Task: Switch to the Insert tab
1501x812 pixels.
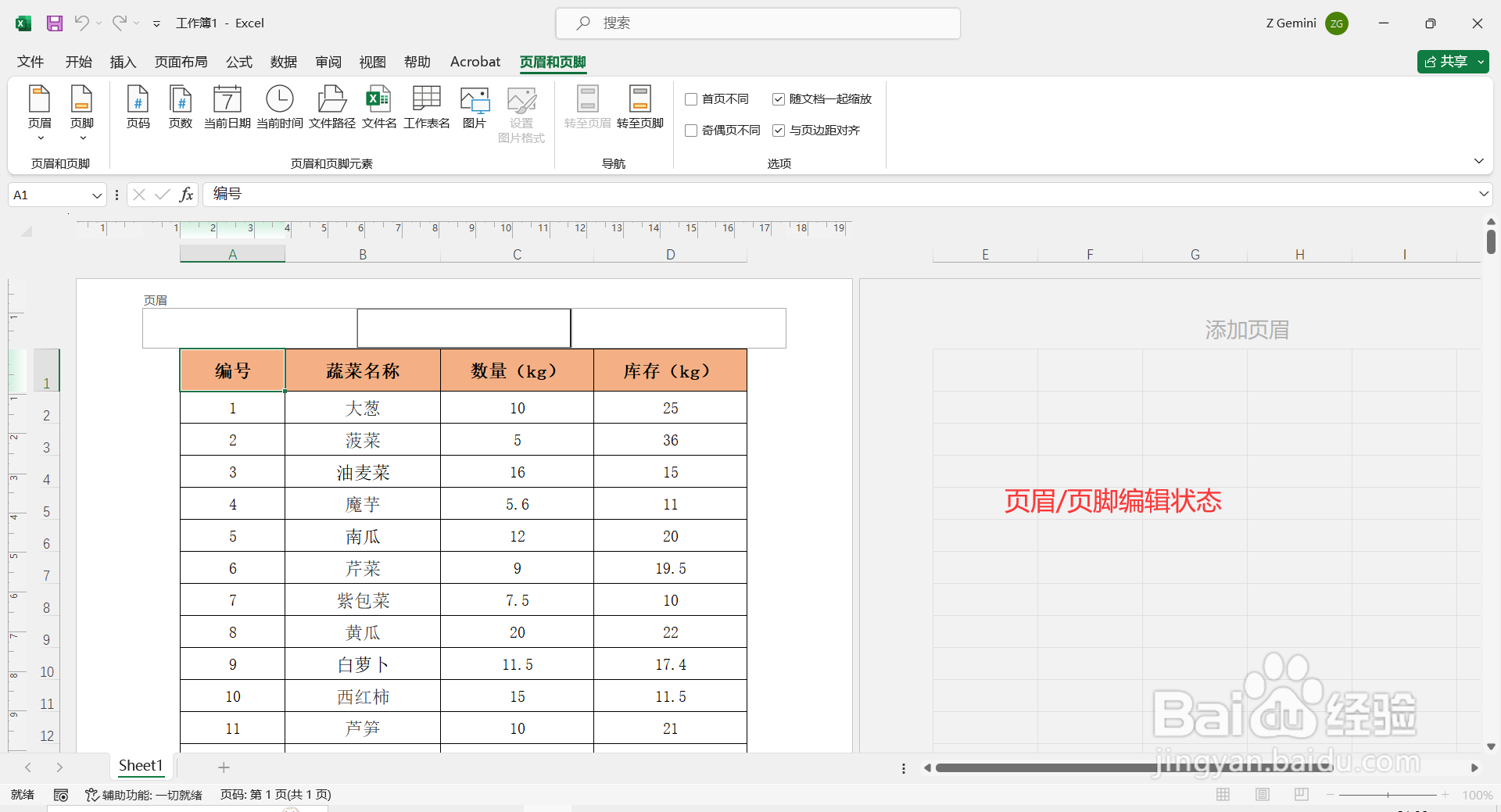Action: pos(123,62)
